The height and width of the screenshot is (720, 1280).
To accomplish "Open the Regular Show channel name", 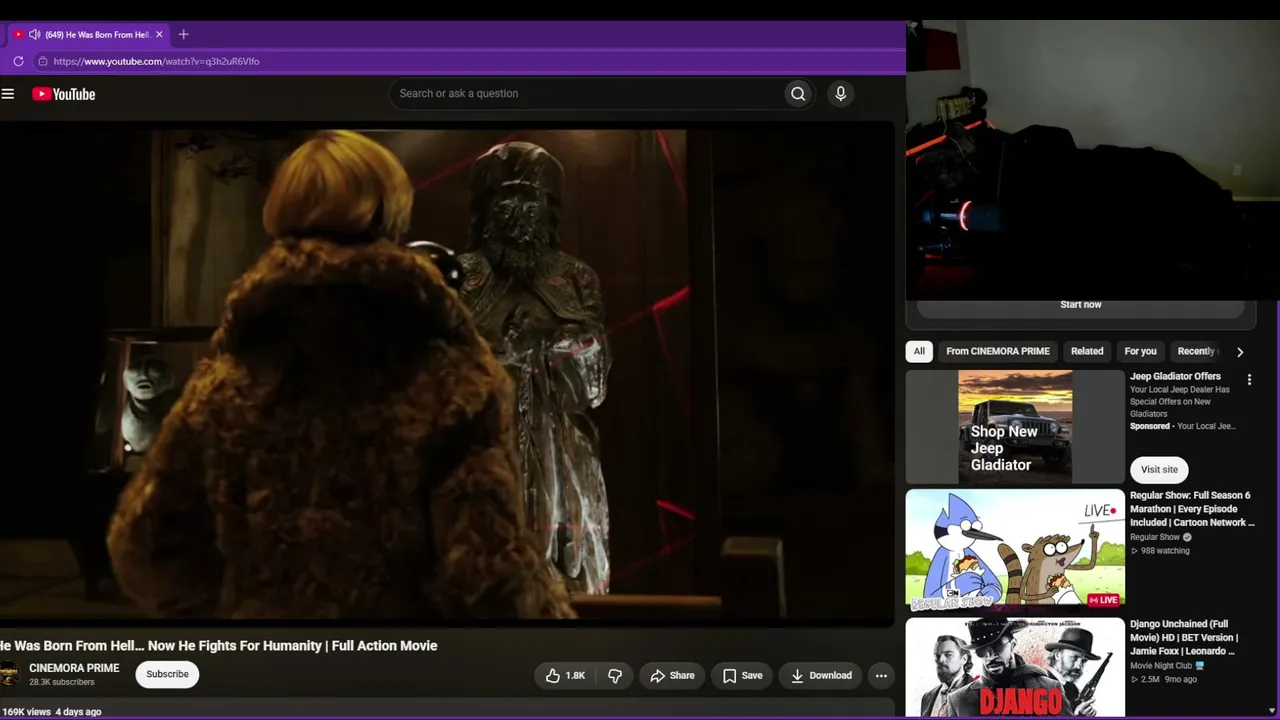I will [1155, 537].
